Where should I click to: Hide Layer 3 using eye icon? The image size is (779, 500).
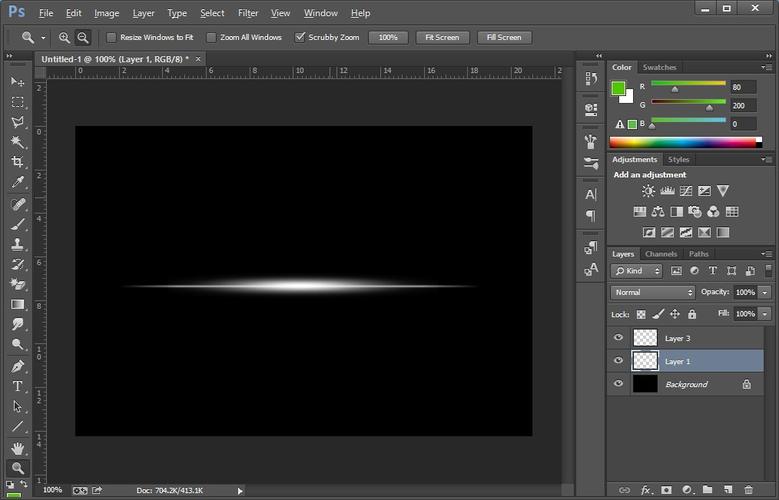[618, 338]
